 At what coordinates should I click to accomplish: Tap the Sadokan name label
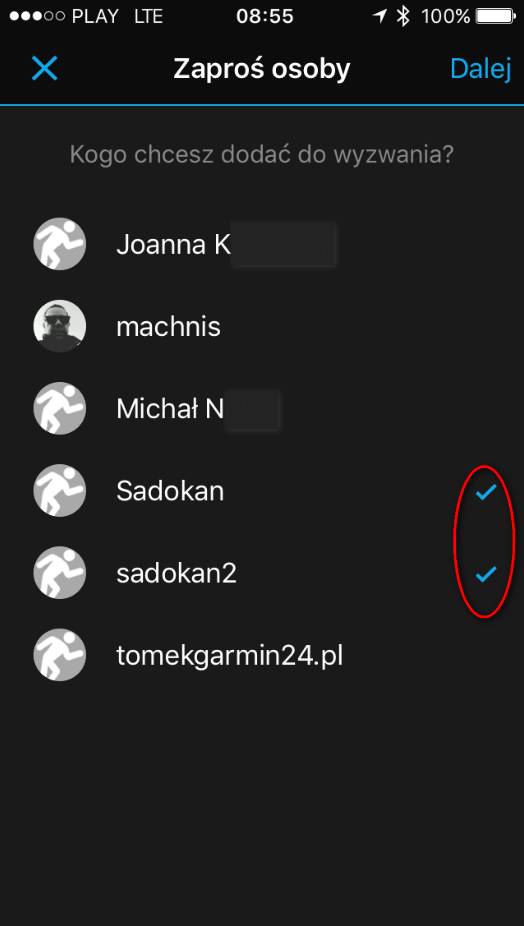[170, 491]
